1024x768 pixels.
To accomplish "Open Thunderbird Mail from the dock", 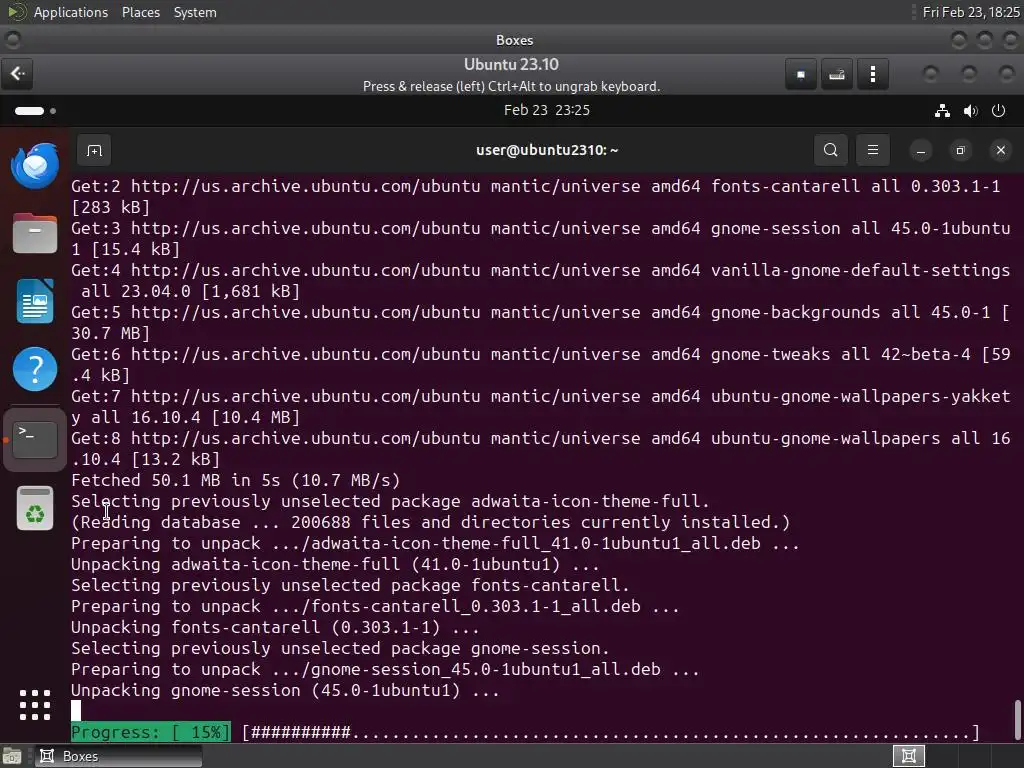I will pyautogui.click(x=35, y=166).
